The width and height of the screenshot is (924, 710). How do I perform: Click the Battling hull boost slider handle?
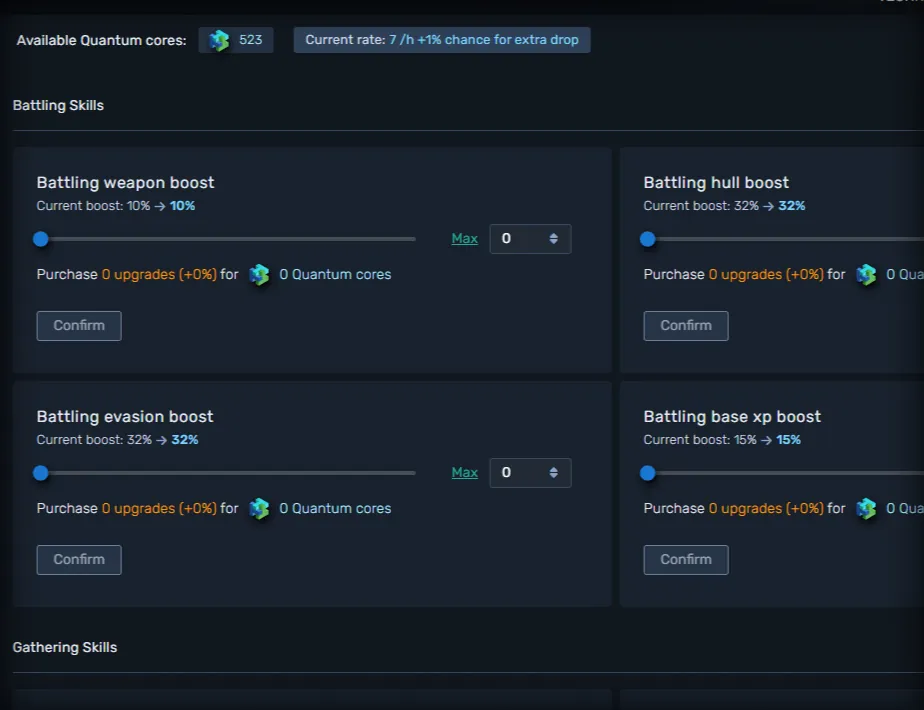pyautogui.click(x=647, y=239)
